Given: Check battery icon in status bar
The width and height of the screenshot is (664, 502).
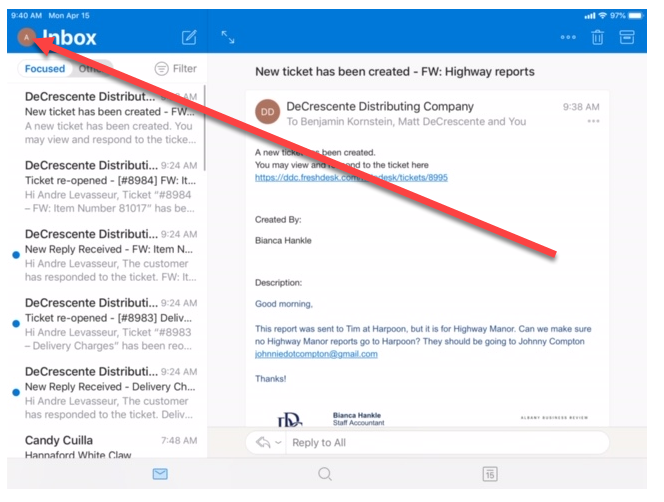Looking at the screenshot, I should click(635, 16).
